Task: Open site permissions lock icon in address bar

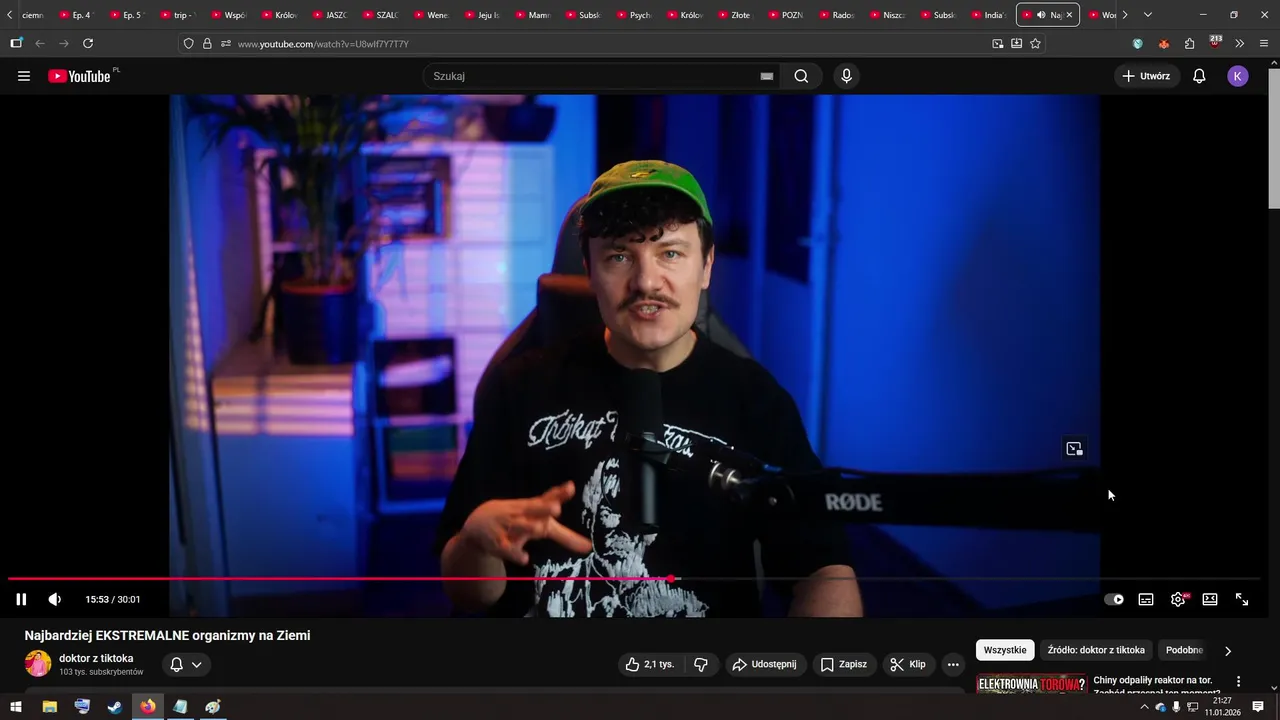Action: point(207,44)
